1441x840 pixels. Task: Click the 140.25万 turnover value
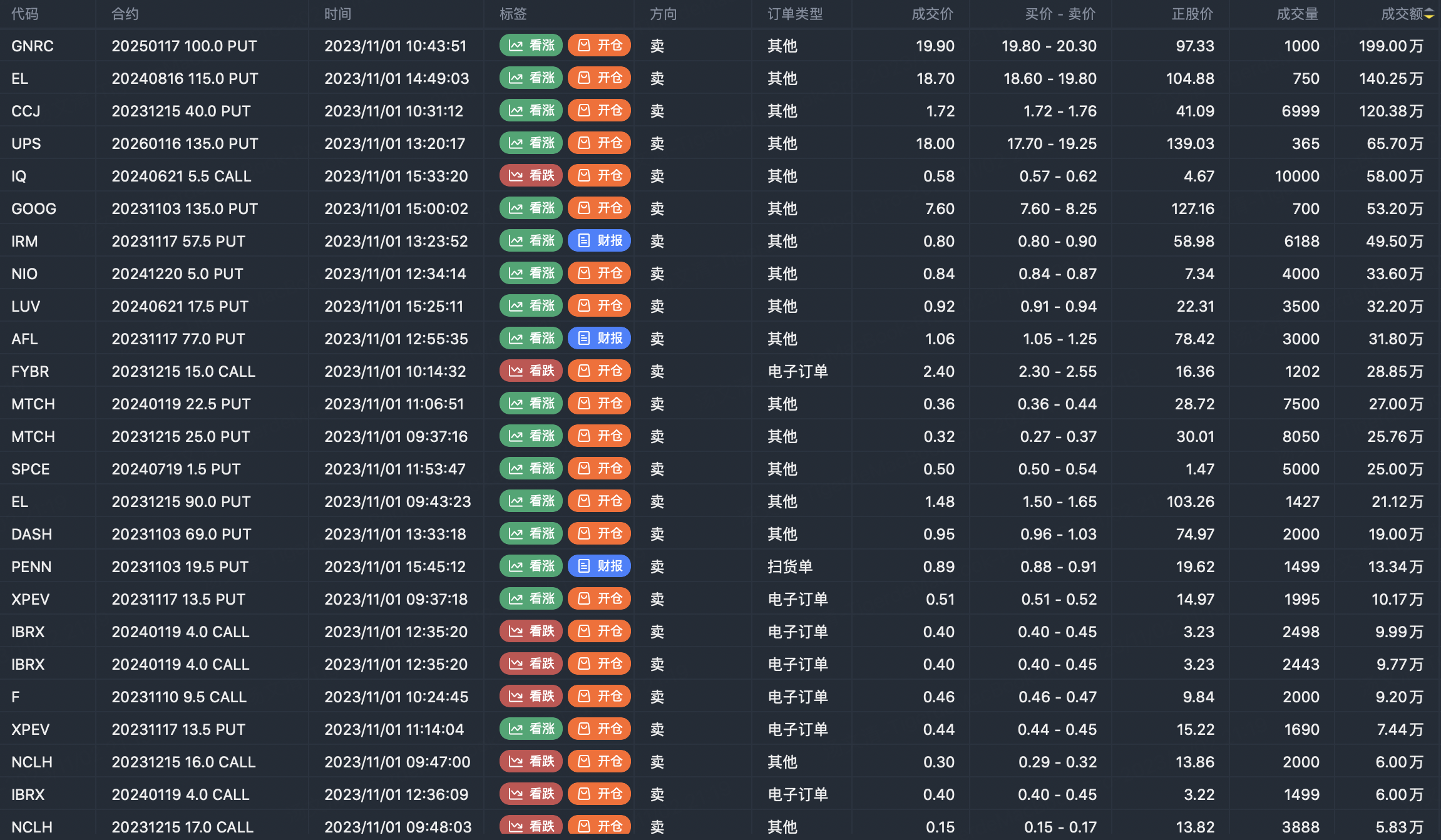tap(1391, 78)
